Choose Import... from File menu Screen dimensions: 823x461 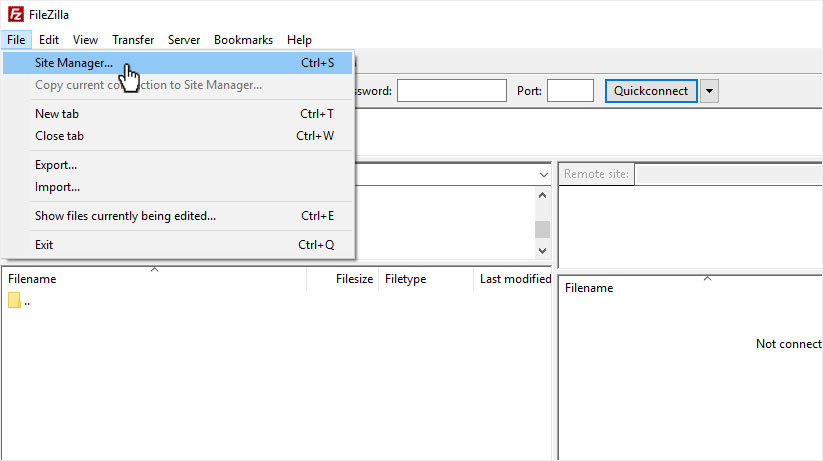pyautogui.click(x=178, y=187)
